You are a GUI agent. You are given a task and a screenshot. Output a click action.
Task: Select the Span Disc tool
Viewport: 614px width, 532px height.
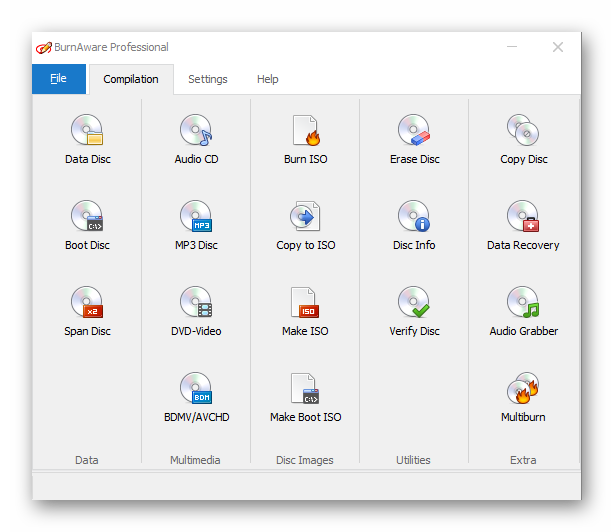coord(87,312)
